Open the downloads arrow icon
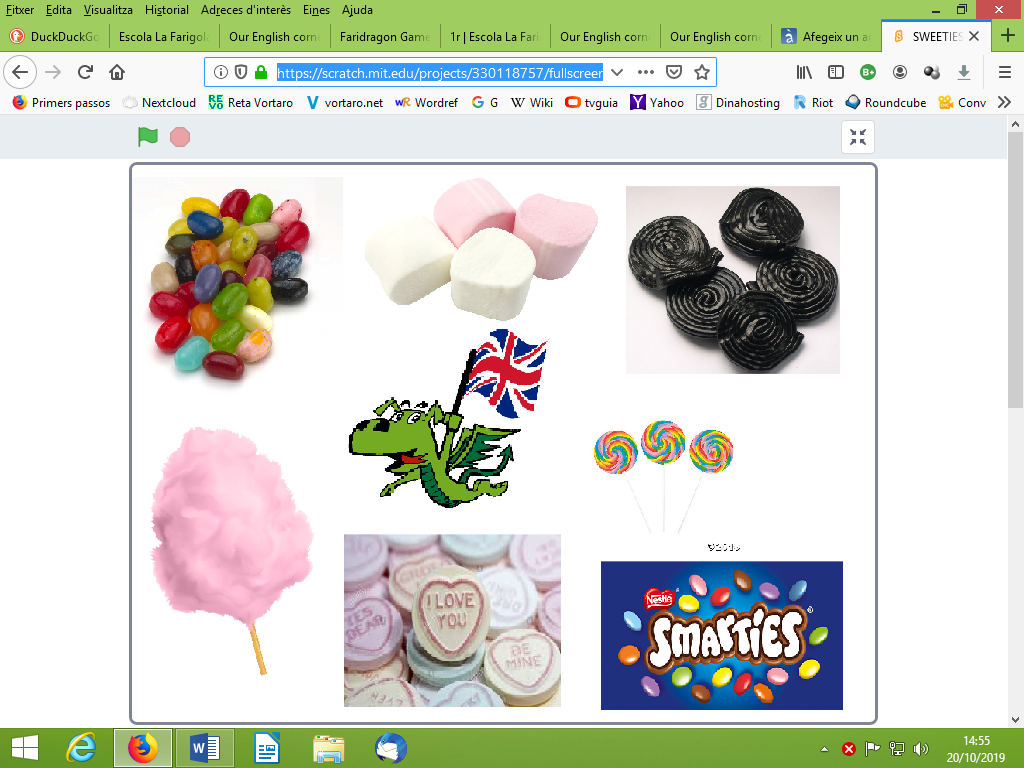Screen dimensions: 1024x768 [x=964, y=72]
